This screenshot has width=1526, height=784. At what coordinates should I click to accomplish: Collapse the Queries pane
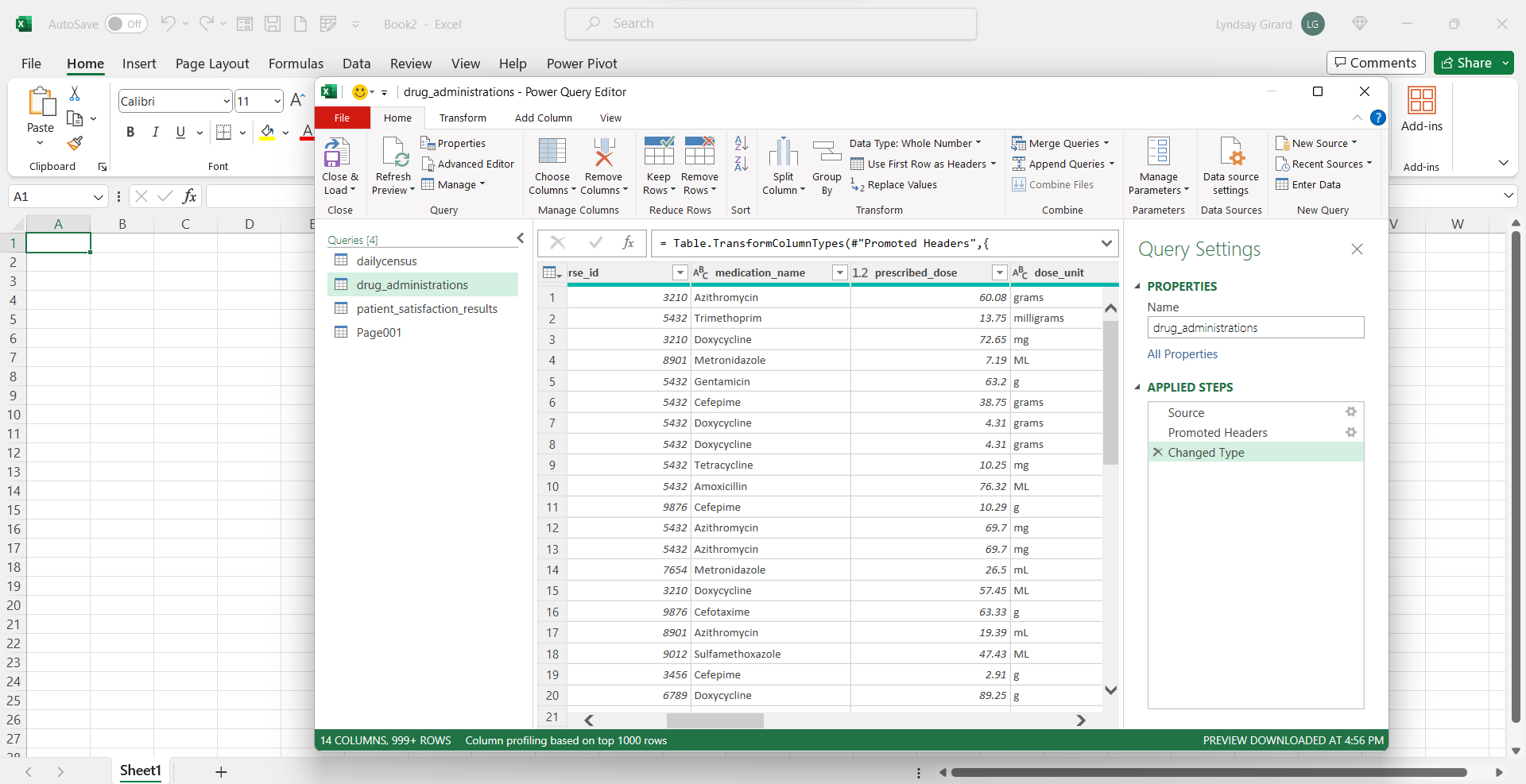521,238
